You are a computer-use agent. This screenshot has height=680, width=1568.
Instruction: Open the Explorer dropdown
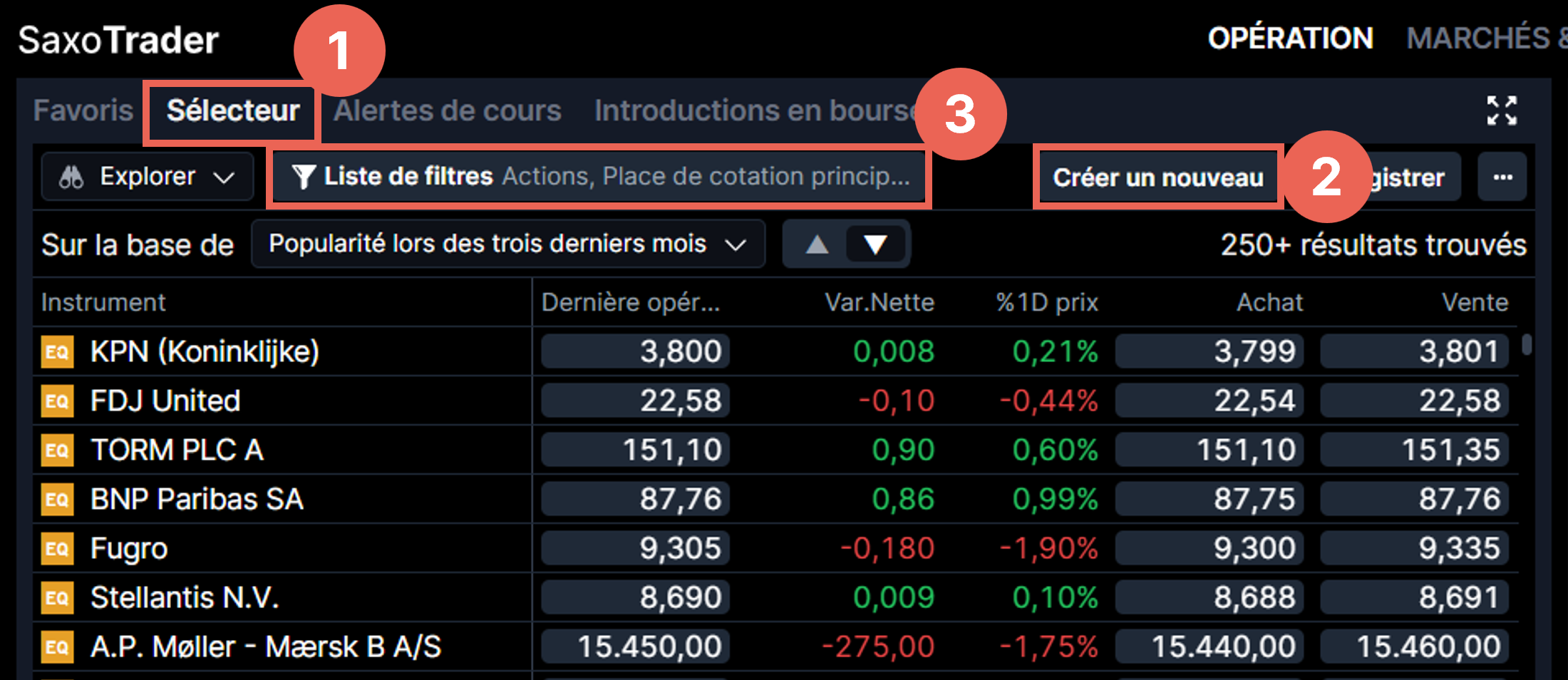(147, 176)
